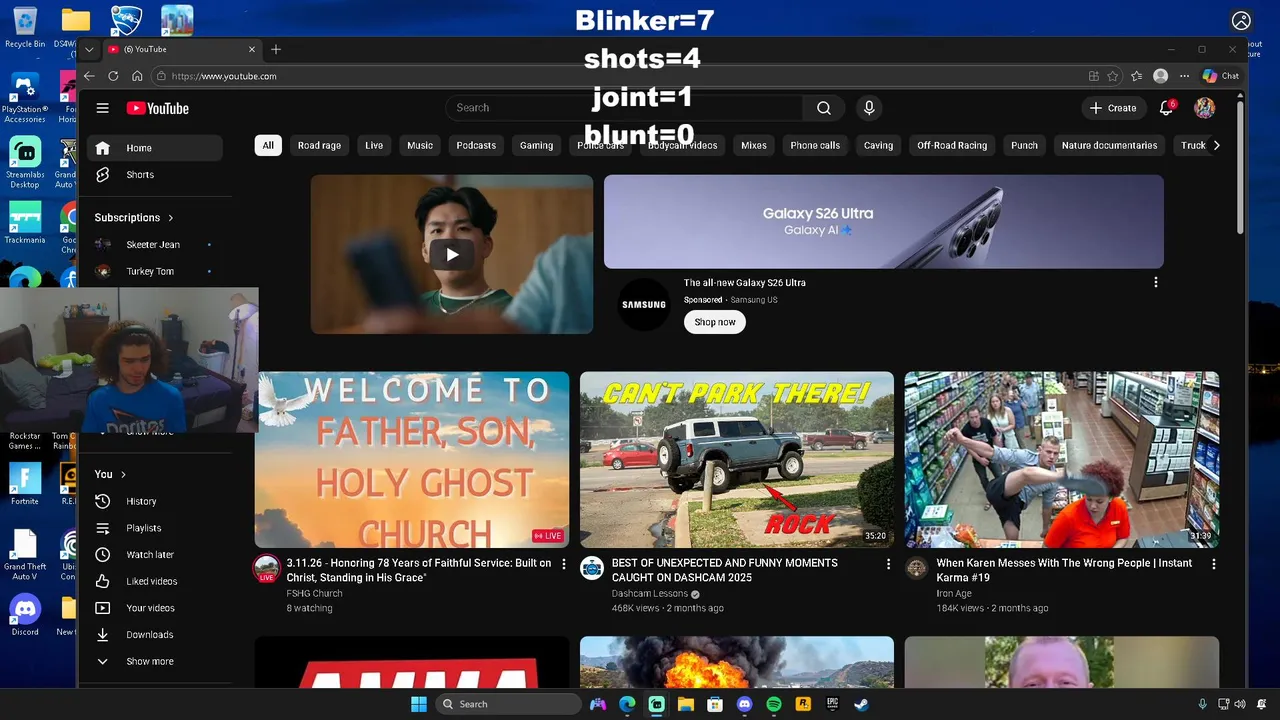Start voice search with the microphone
This screenshot has width=1280, height=720.
point(869,108)
